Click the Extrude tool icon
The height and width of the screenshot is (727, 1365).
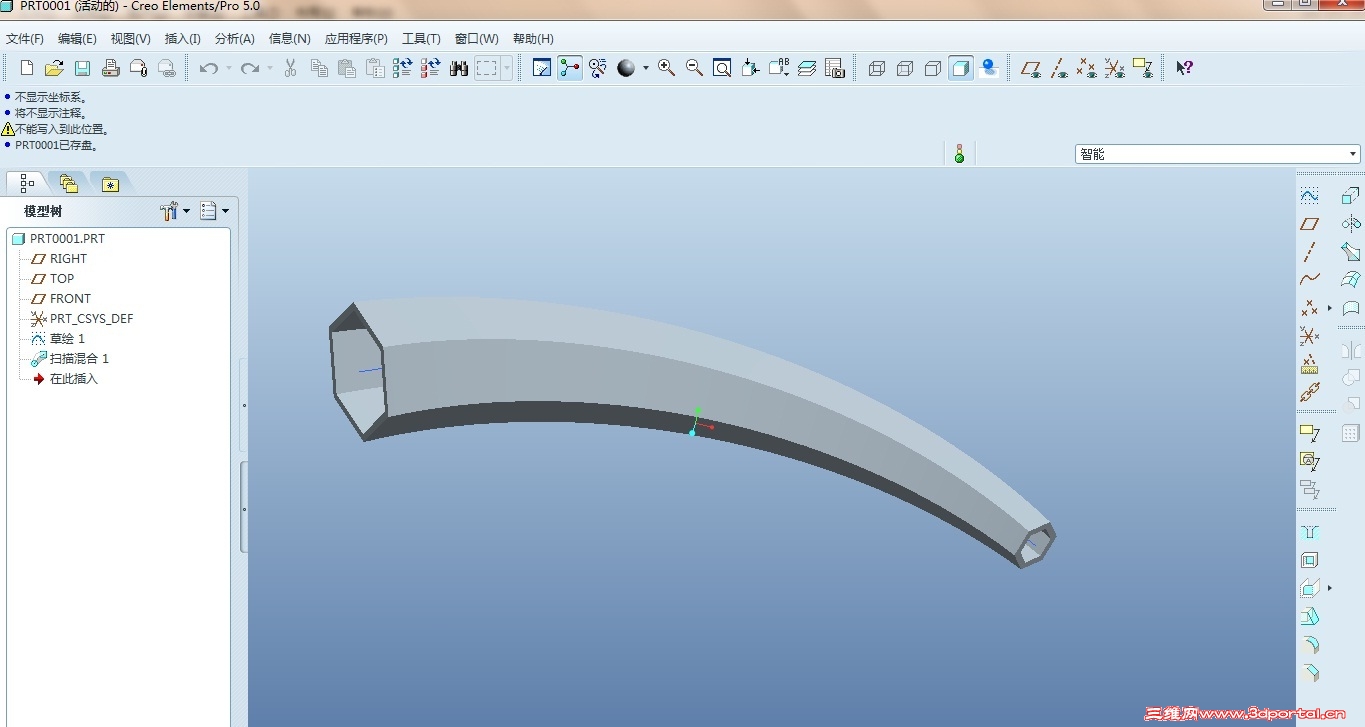point(1351,196)
